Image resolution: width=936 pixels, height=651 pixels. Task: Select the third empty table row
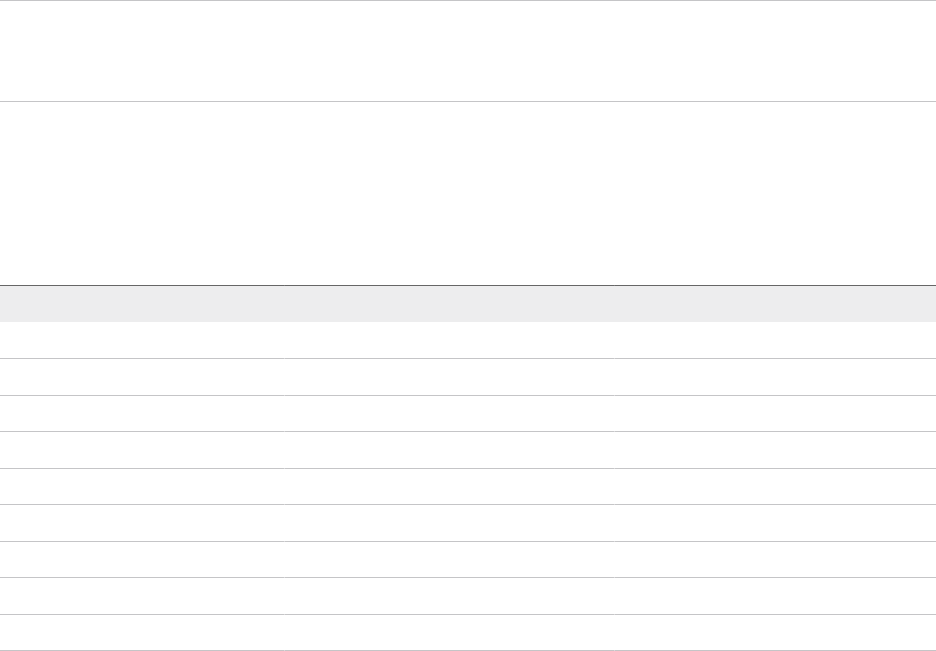[x=468, y=413]
